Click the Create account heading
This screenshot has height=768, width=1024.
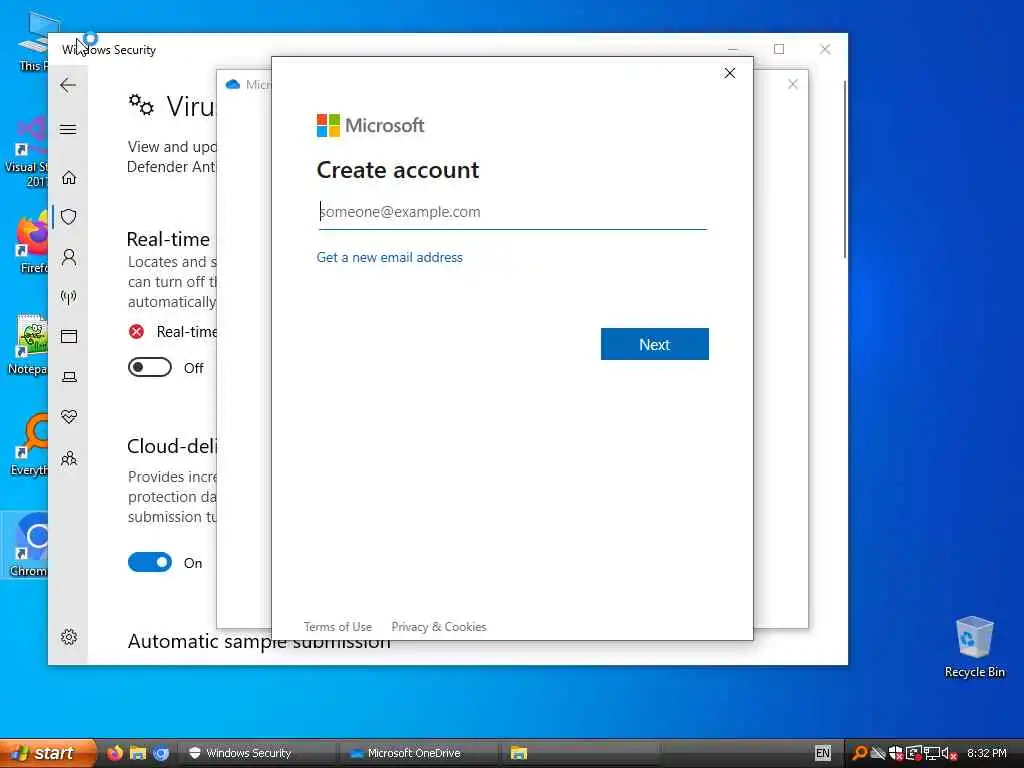pos(398,170)
